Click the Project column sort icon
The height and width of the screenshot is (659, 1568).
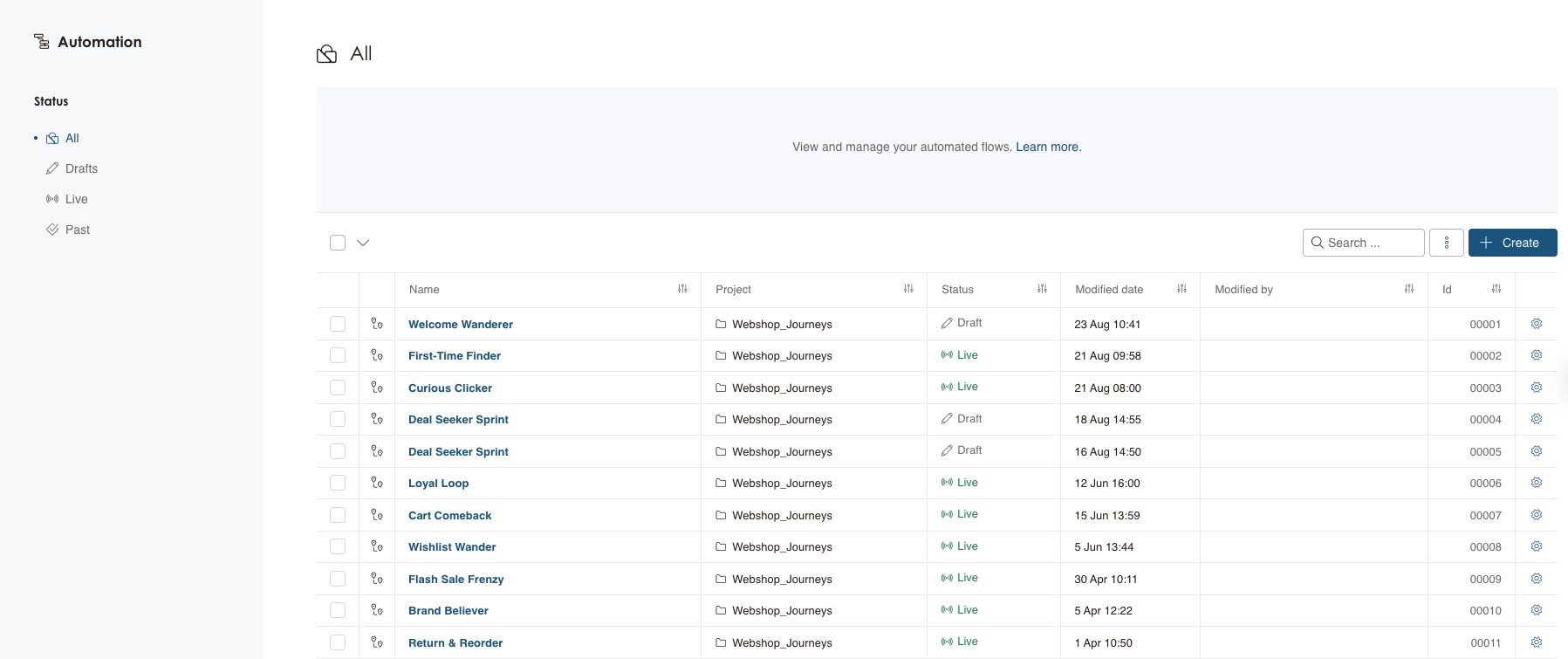908,289
